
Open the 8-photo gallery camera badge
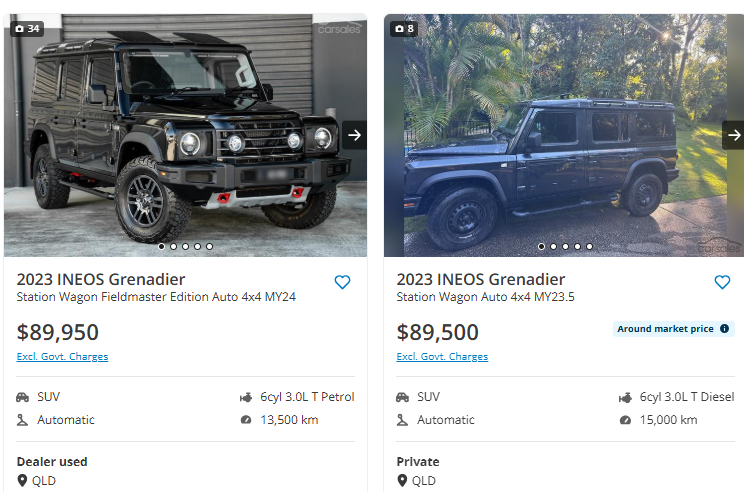click(x=405, y=28)
